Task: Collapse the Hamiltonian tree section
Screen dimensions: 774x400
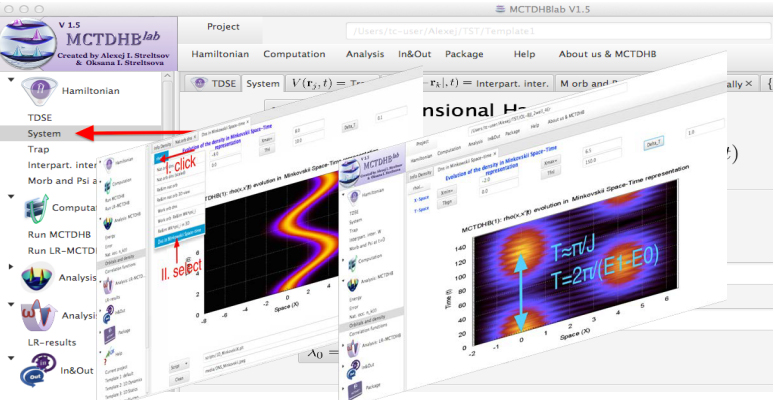Action: 11,80
